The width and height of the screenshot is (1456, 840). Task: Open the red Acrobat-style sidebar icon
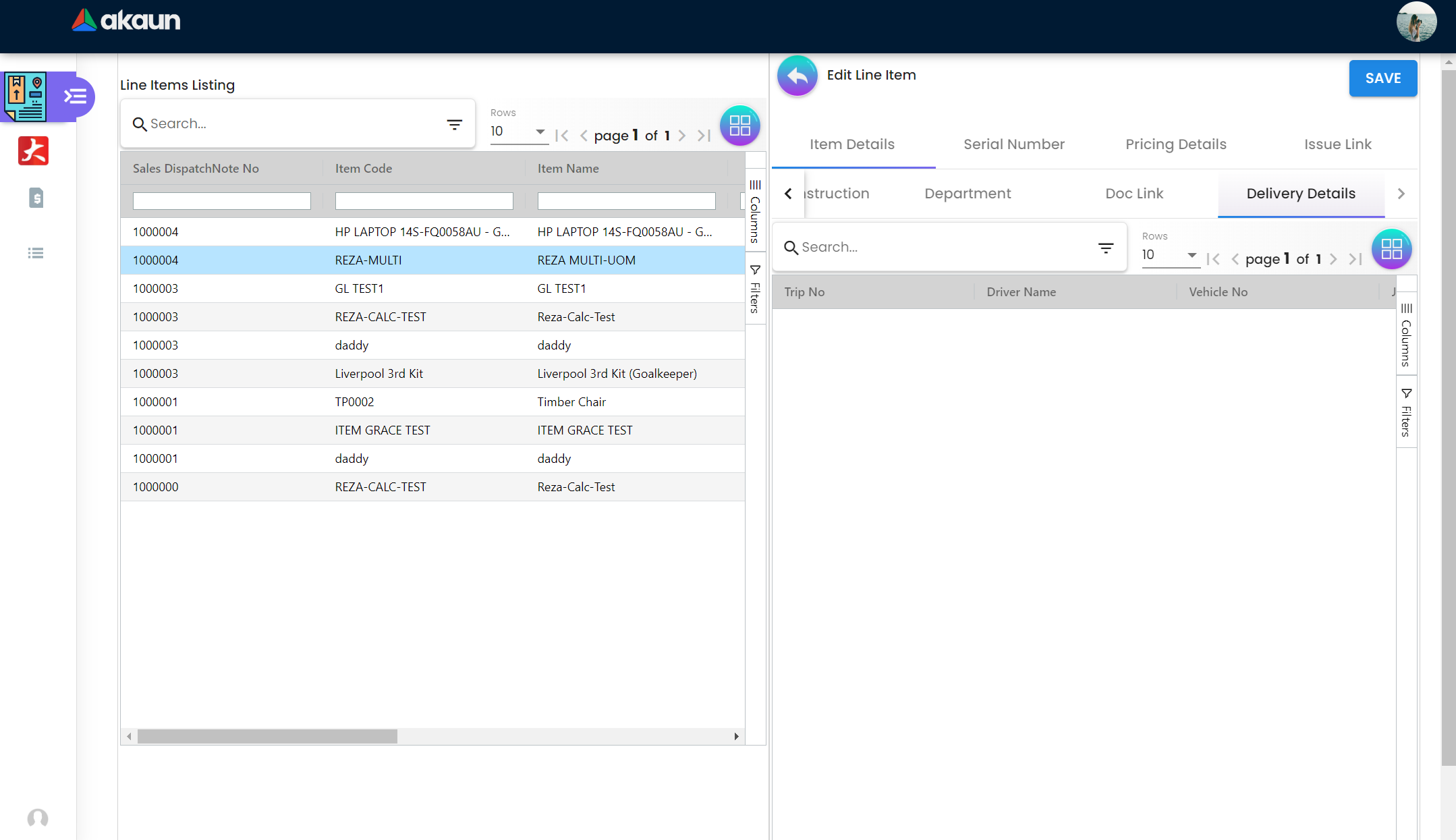tap(33, 150)
